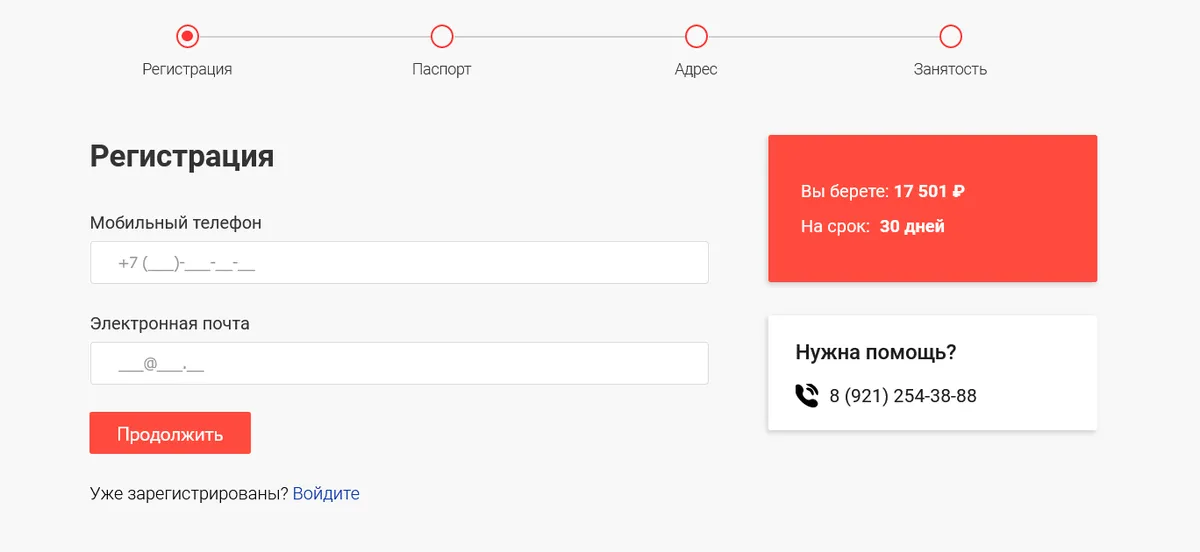Screen dimensions: 1200x552
Task: Select the Адрес step circle
Action: (x=696, y=37)
